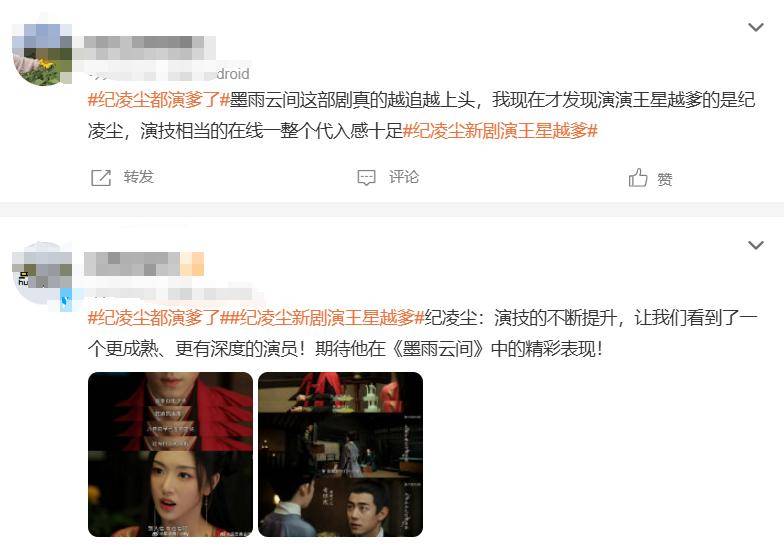Open the first poster's blurred username
The width and height of the screenshot is (784, 557).
click(144, 48)
